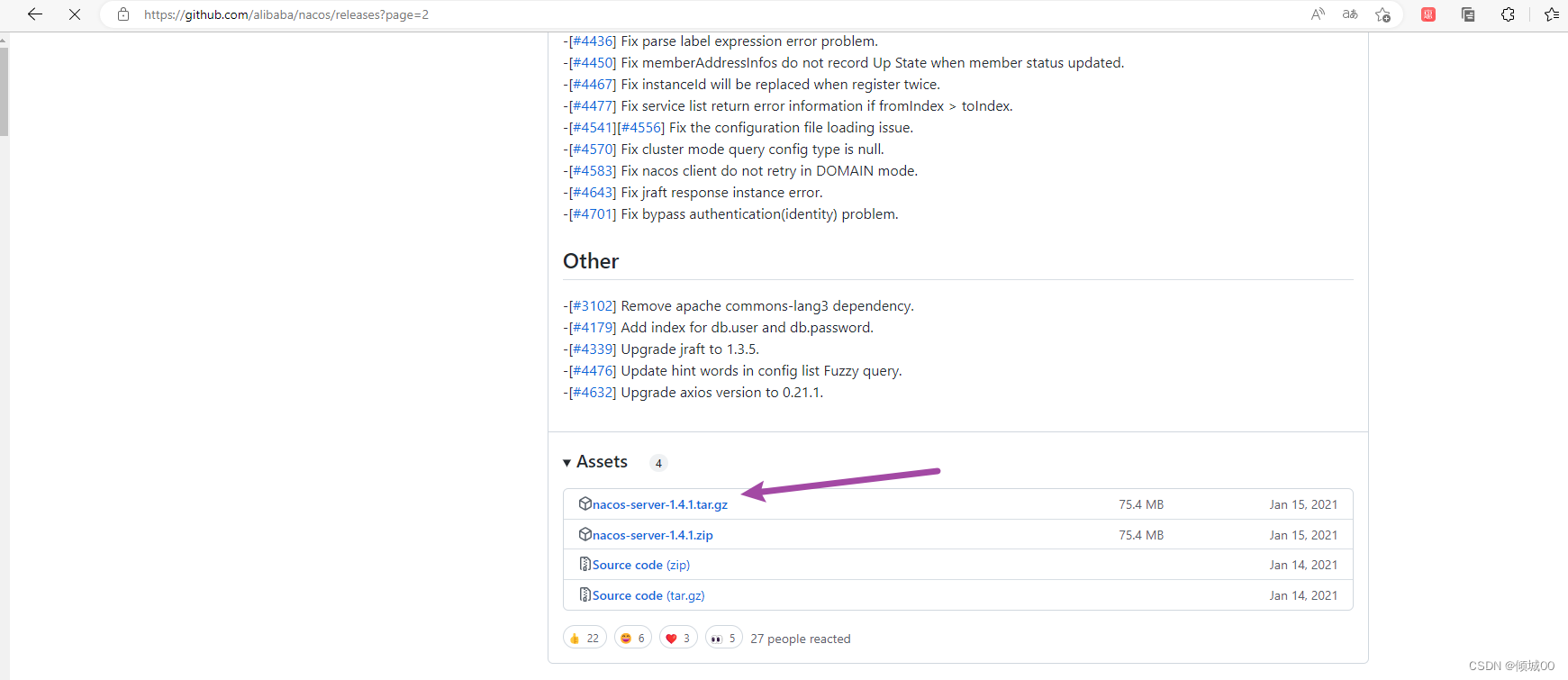Click the page's vertical scrollbar thumb
Screen dimensions: 1568x680
point(4,90)
